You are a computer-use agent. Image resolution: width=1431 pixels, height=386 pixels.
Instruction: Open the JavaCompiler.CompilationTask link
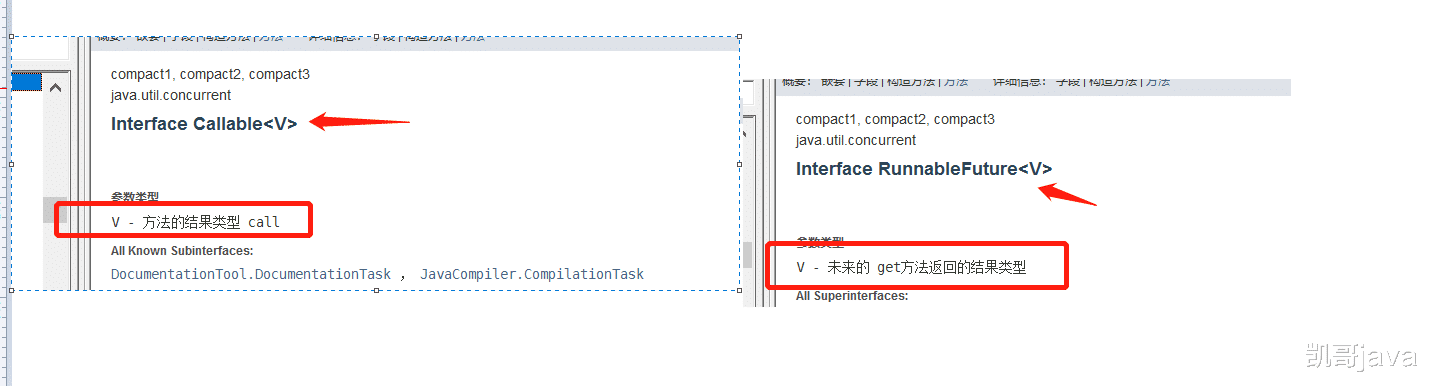532,274
